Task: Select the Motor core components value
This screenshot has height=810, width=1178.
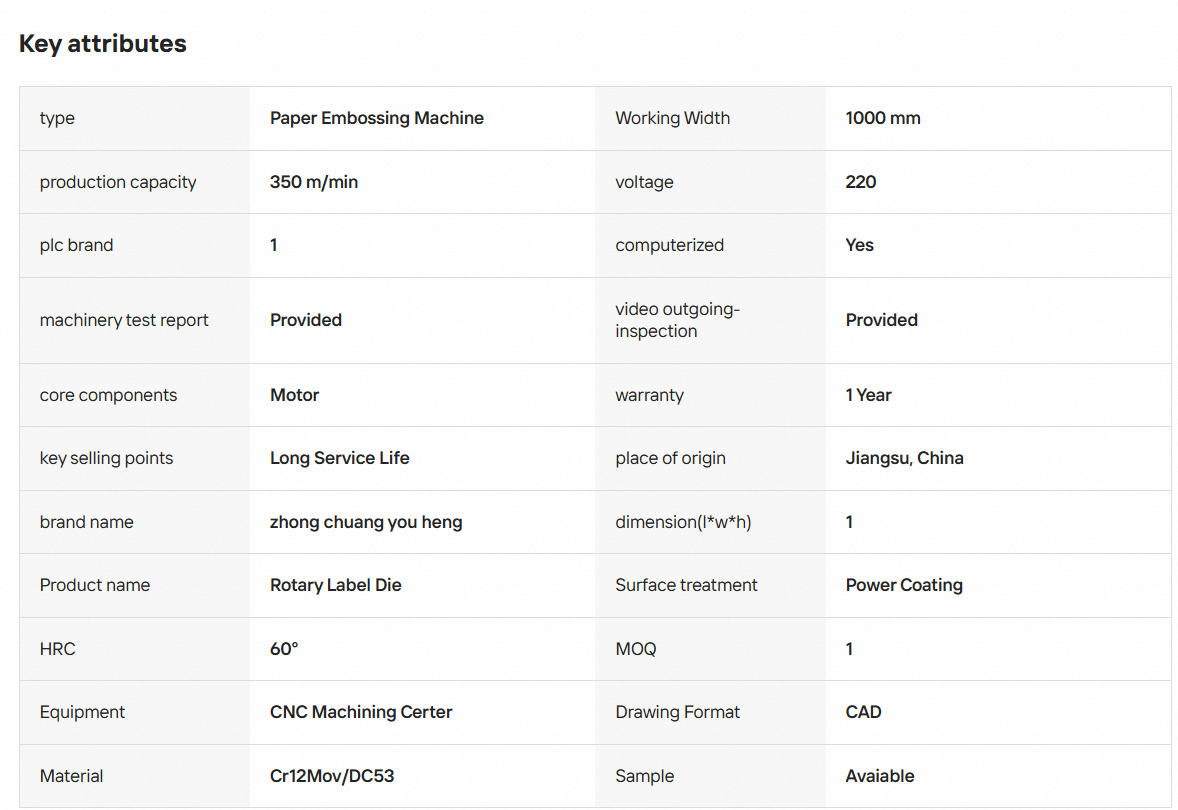Action: pos(294,395)
